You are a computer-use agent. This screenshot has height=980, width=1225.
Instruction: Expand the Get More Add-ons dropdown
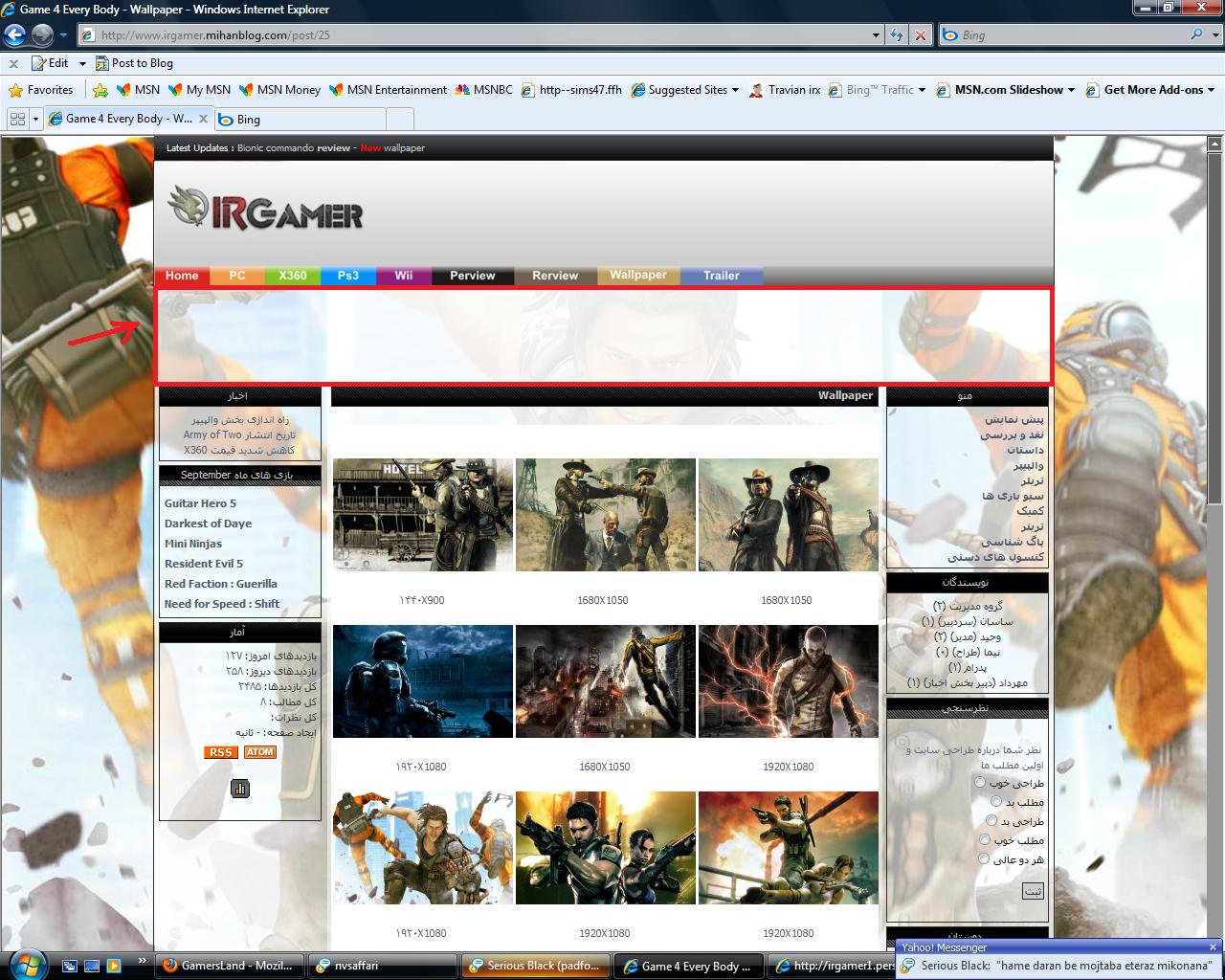pyautogui.click(x=1211, y=90)
